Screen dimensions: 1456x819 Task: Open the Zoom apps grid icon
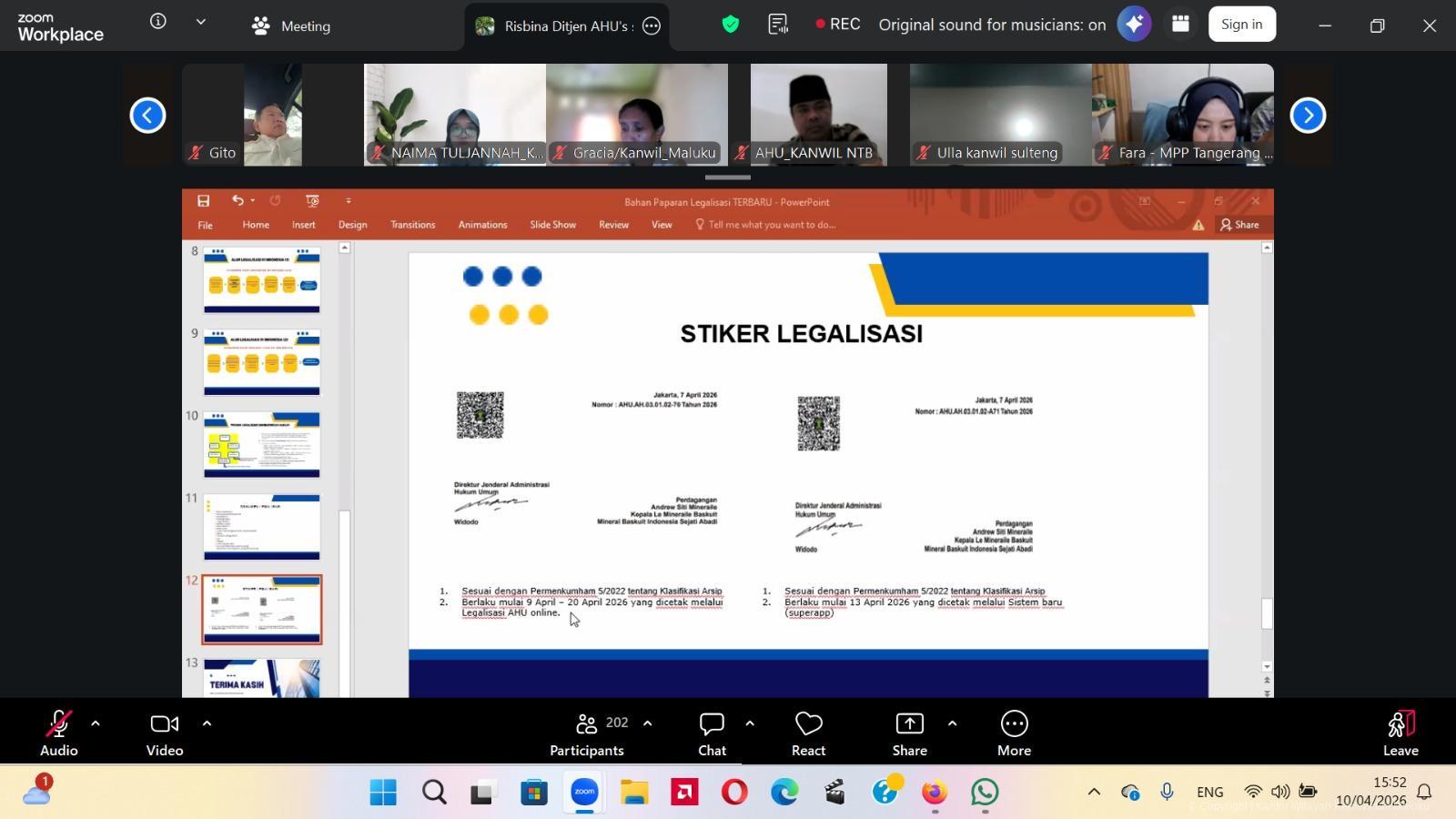1180,25
